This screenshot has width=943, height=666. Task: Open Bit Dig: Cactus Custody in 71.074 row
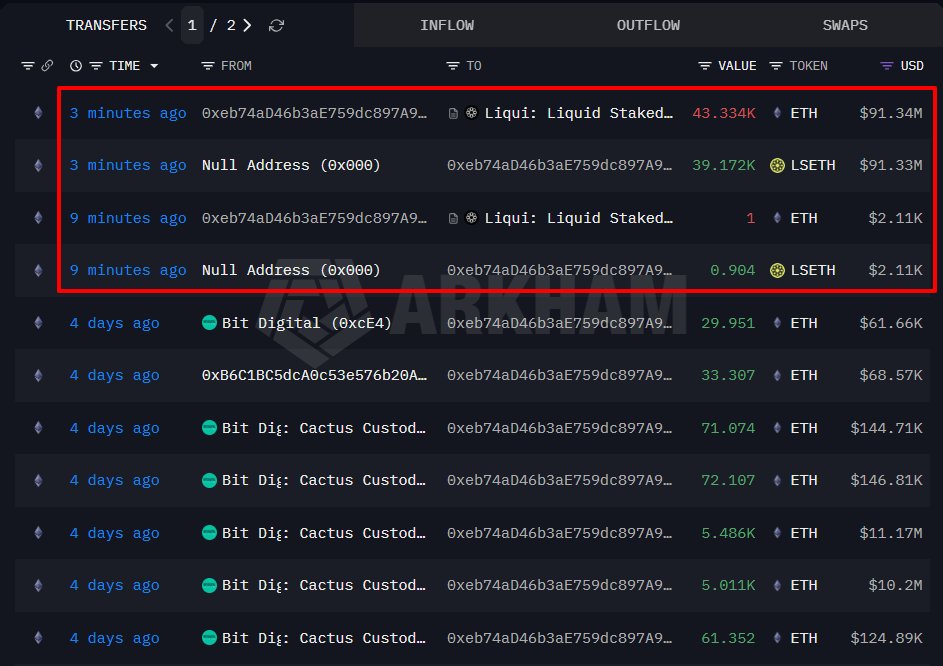tap(324, 428)
